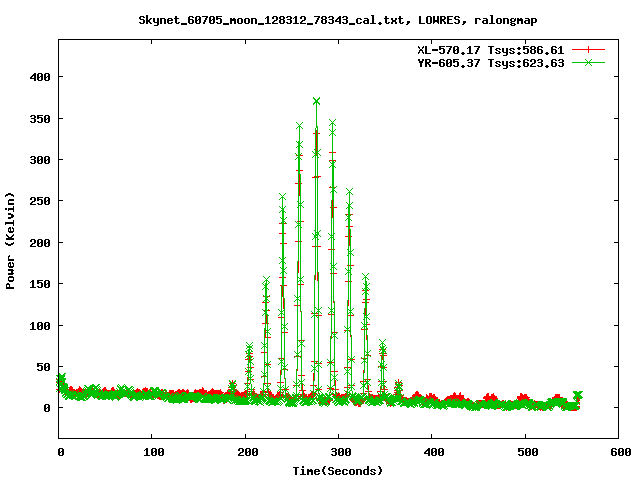Click the 400 tick label on the power axis
The width and height of the screenshot is (640, 480).
pos(40,77)
